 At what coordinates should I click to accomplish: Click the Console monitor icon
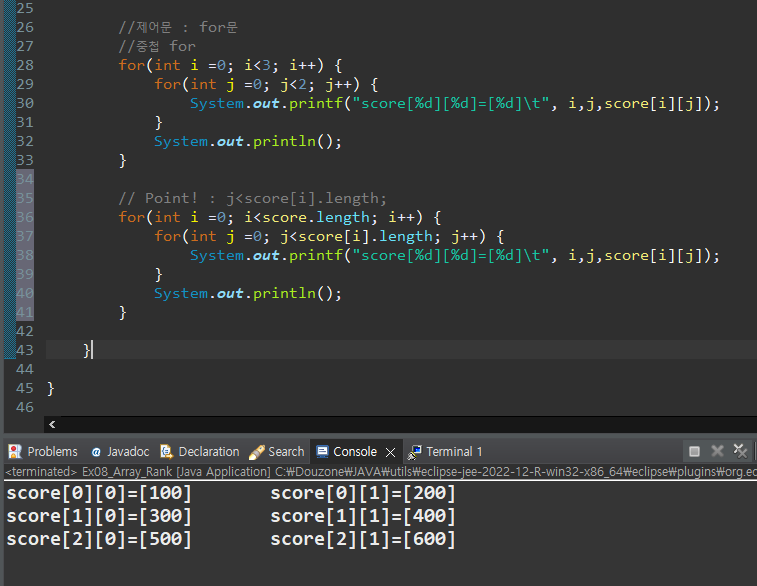322,451
